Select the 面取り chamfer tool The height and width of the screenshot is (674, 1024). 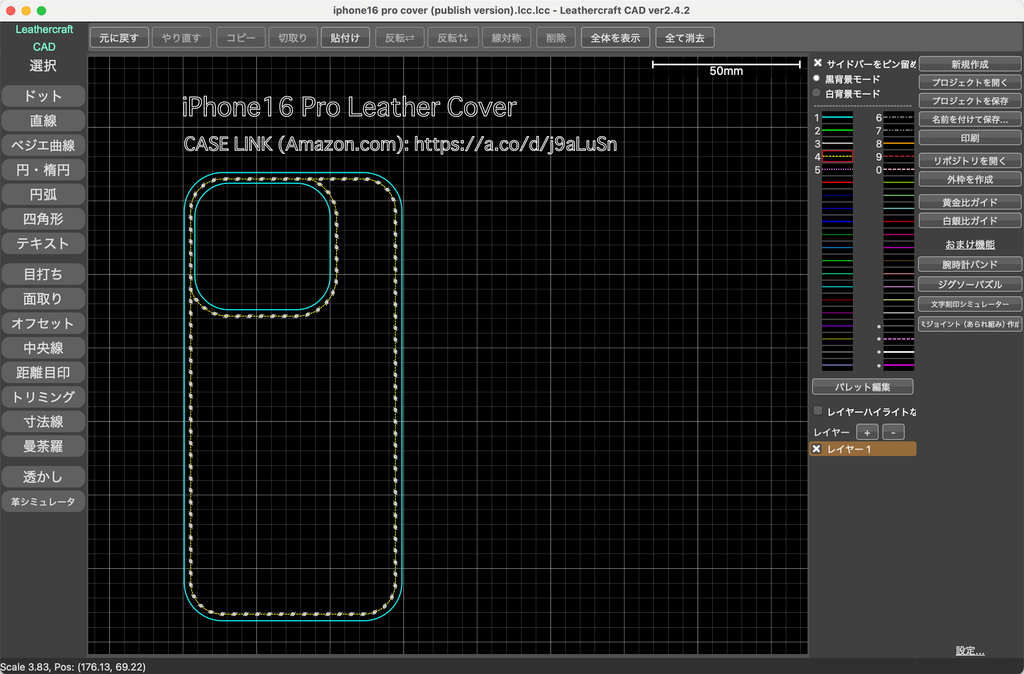43,299
